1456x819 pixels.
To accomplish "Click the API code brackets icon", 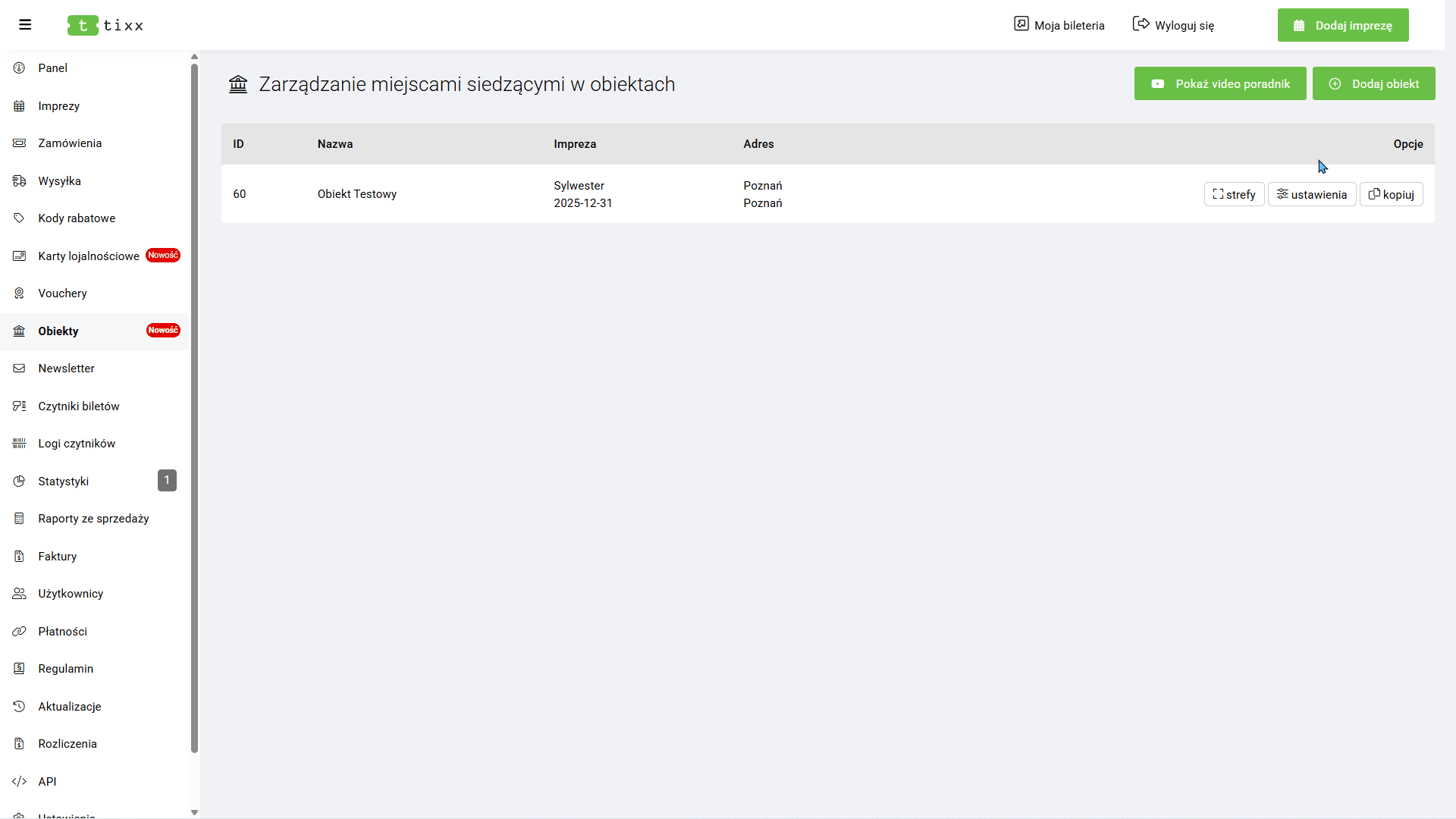I will [19, 782].
